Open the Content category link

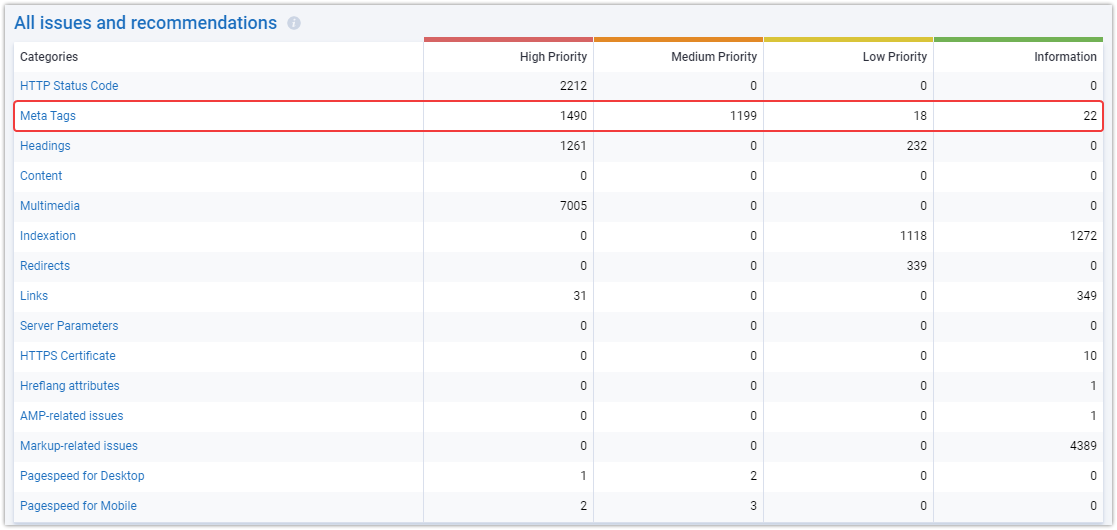click(41, 176)
